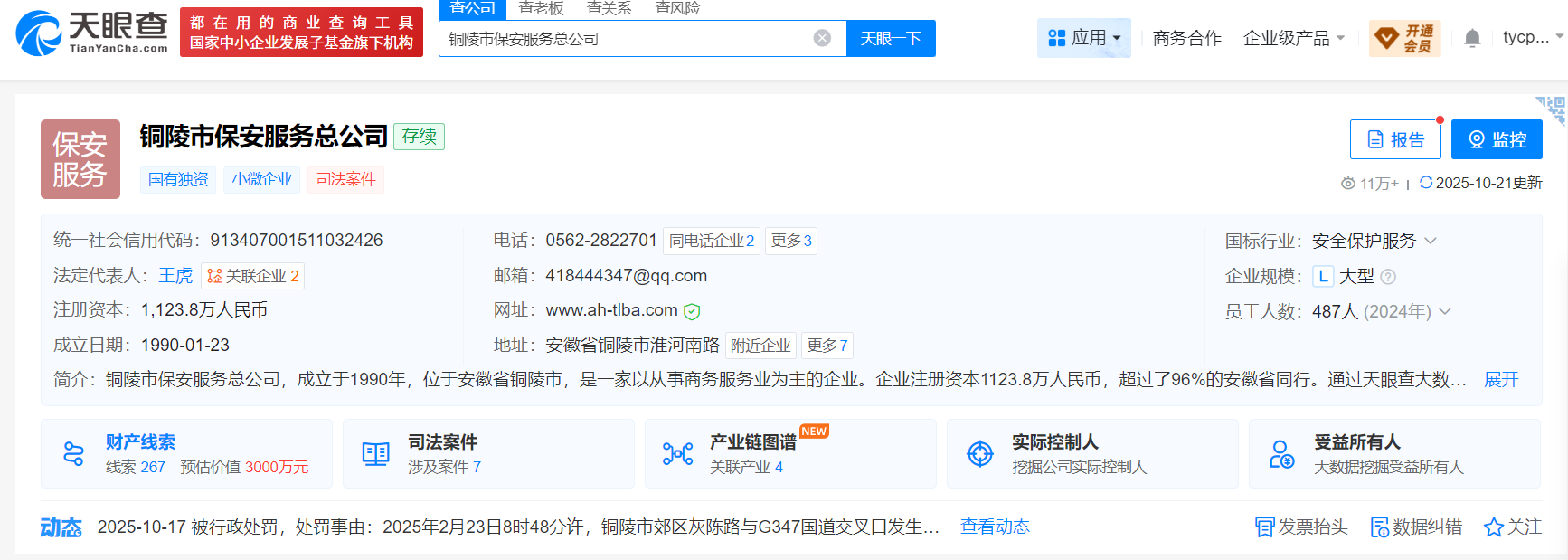Click the eye view-count icon
The height and width of the screenshot is (560, 1568).
tap(1348, 184)
